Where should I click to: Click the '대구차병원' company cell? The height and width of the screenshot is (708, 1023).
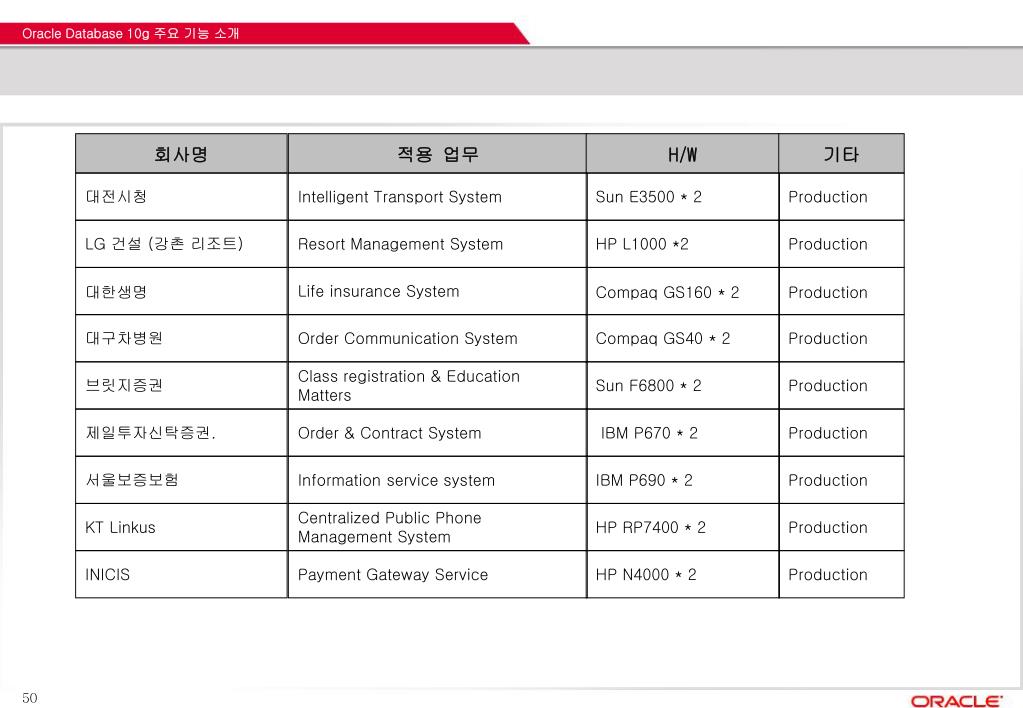pos(181,338)
